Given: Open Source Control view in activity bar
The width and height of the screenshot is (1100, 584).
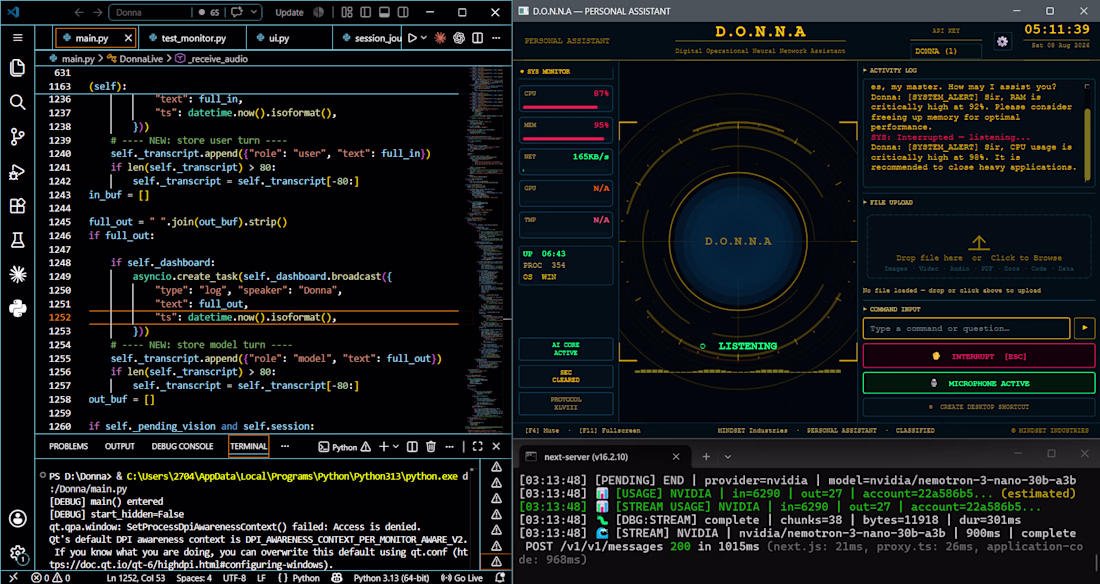Looking at the screenshot, I should [x=18, y=136].
